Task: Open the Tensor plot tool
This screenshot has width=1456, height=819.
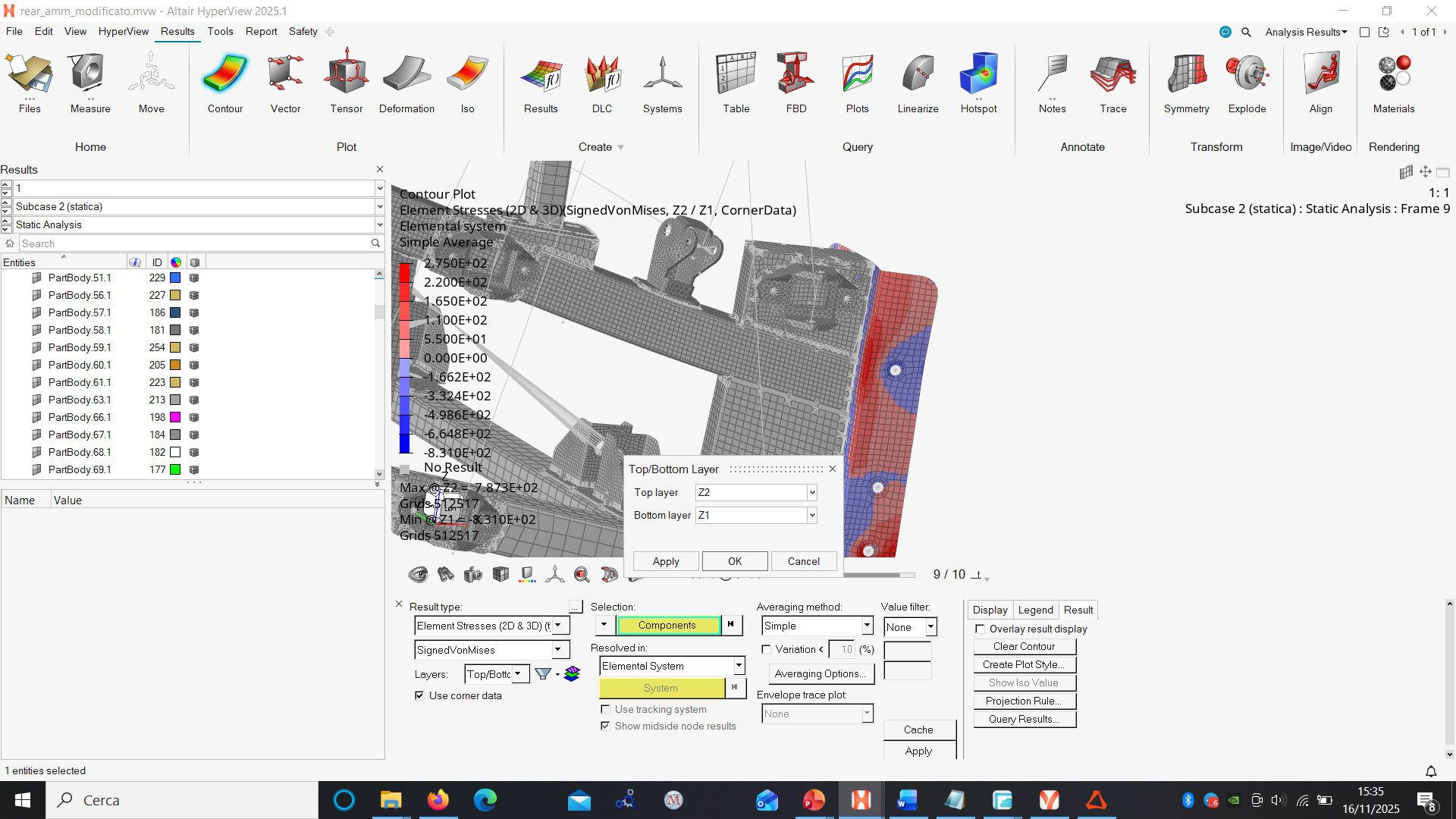Action: click(346, 82)
